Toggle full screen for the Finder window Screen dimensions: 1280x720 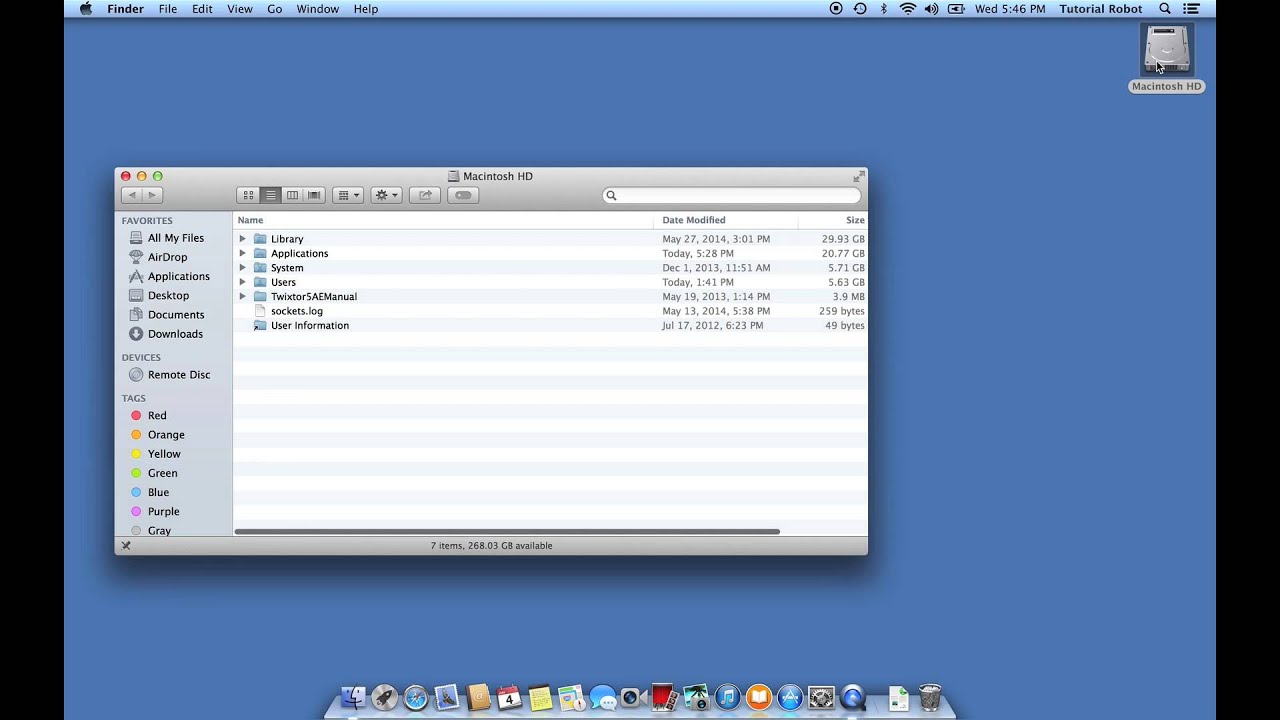[858, 176]
